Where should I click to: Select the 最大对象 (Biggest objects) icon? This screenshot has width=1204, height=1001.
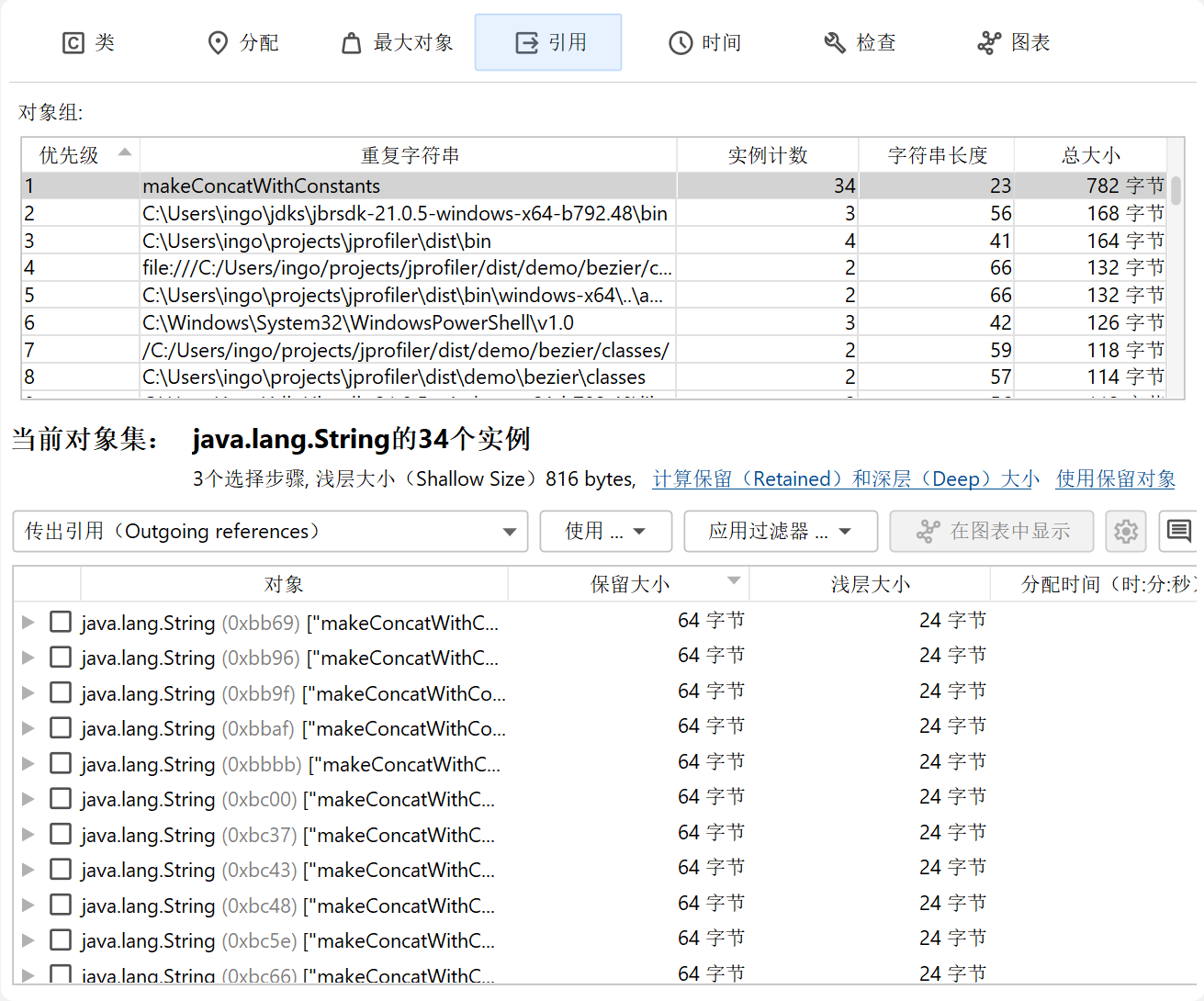[352, 43]
